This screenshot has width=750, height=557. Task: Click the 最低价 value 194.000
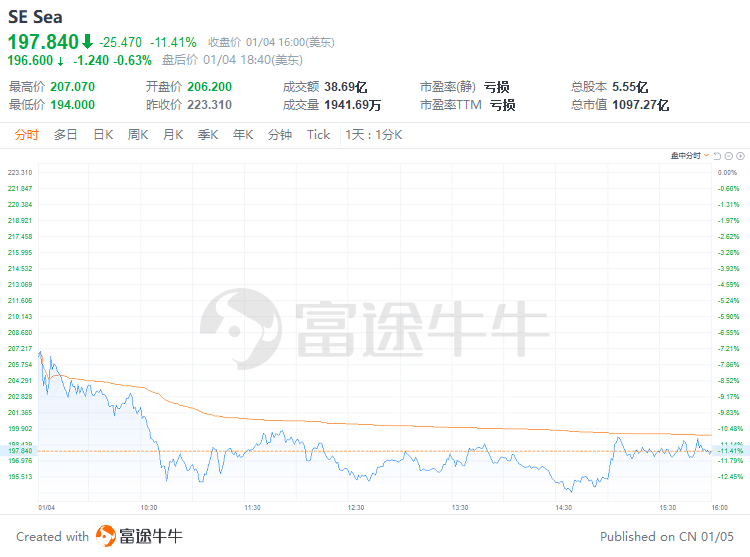point(73,105)
